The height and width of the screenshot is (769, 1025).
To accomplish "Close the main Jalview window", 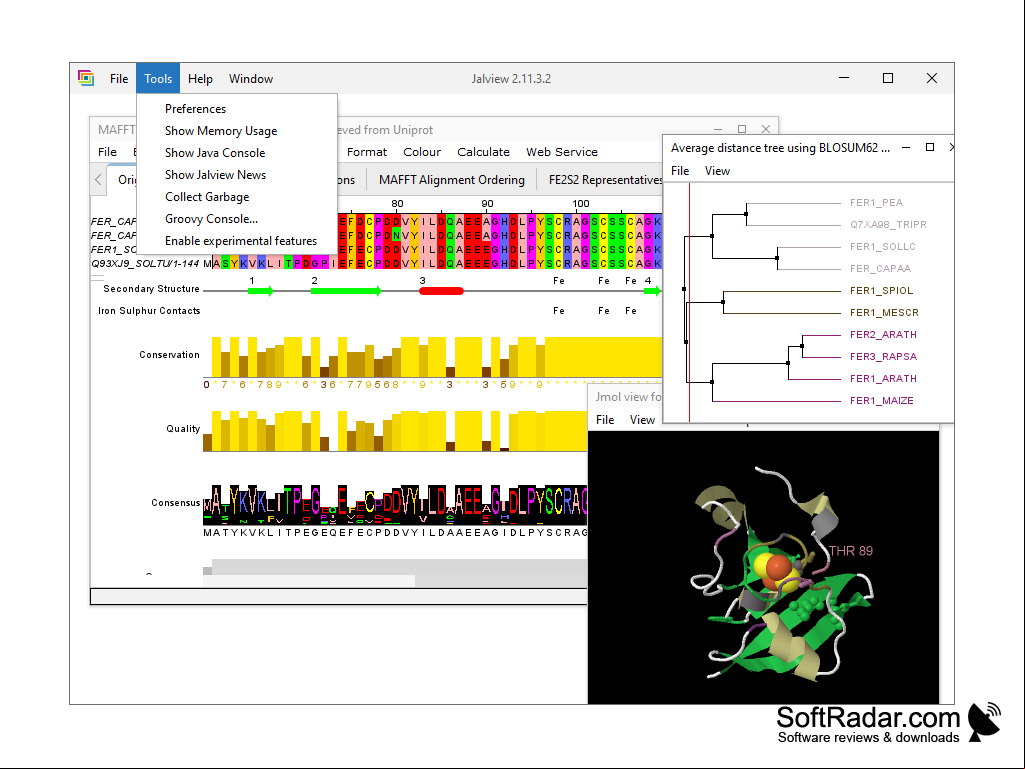I will pos(932,78).
